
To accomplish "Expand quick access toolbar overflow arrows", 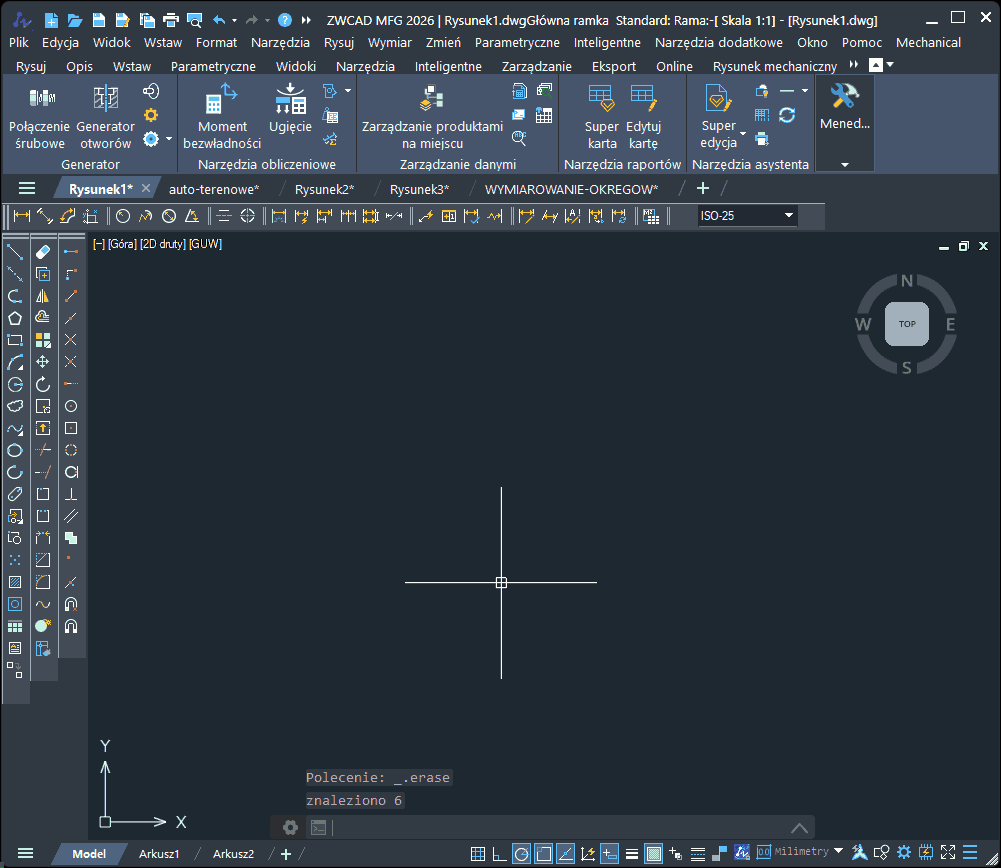I will pyautogui.click(x=306, y=20).
